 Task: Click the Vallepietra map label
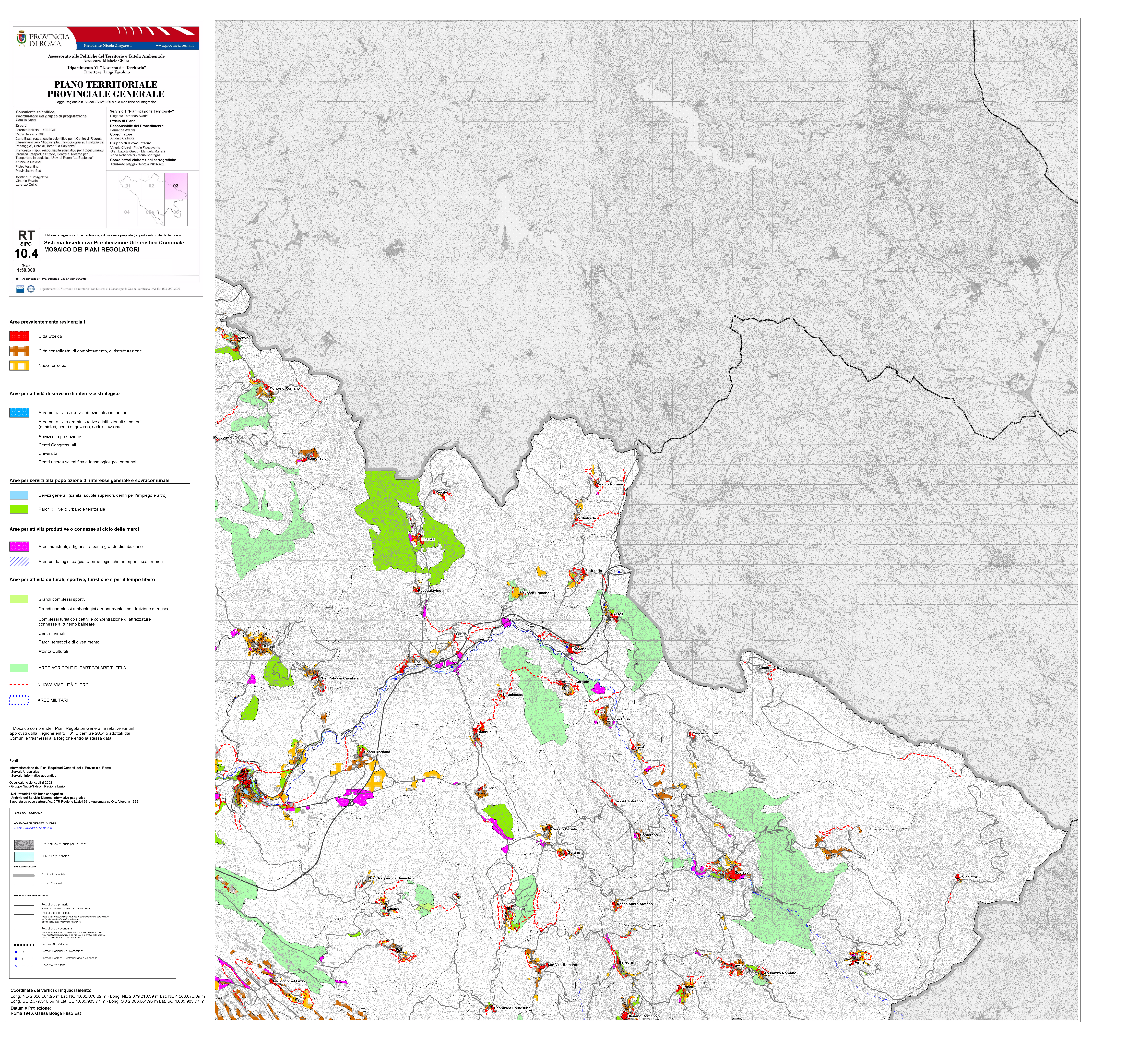(968, 877)
